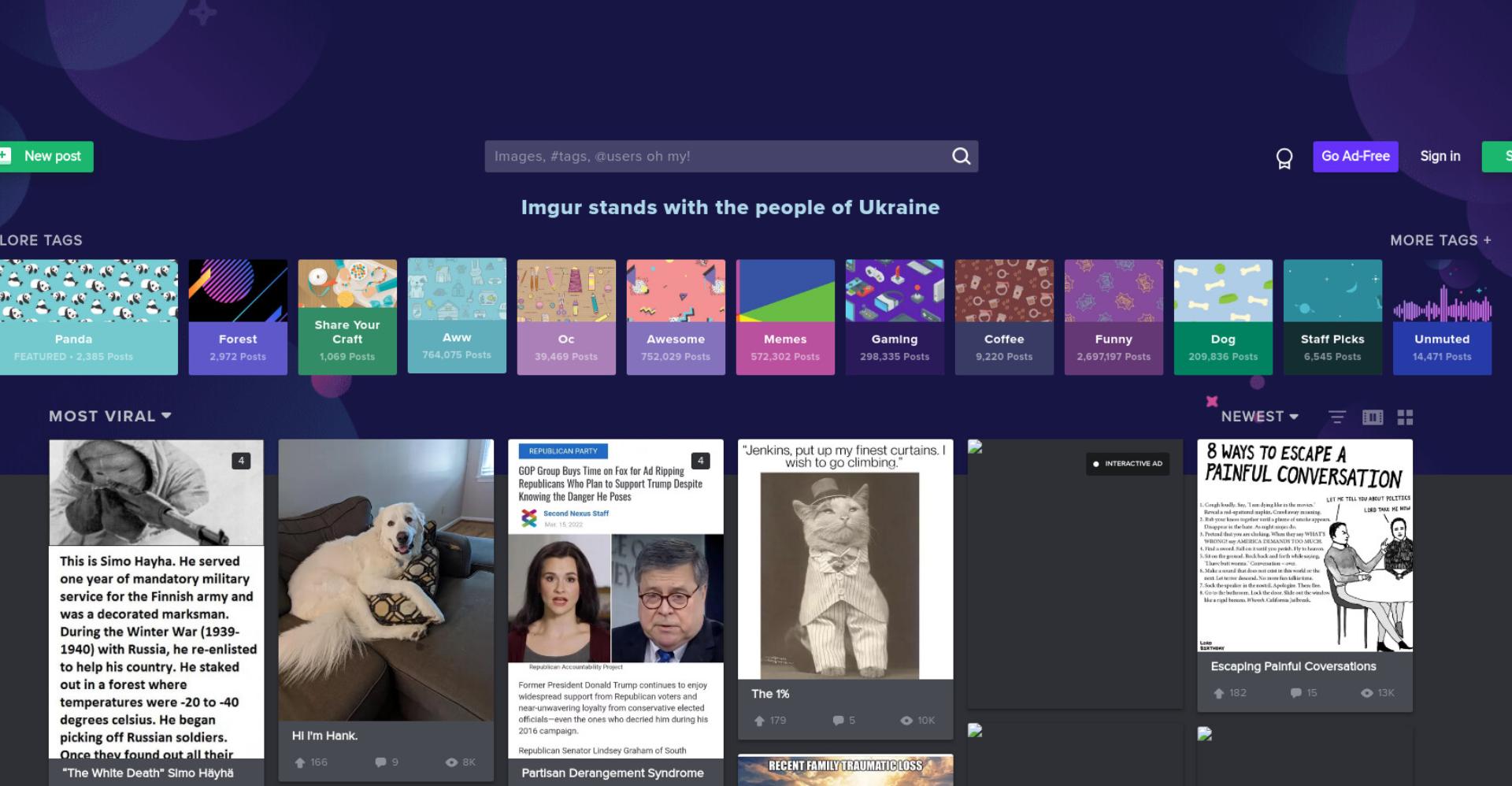1512x786 pixels.
Task: Click the Sign in link
Action: (x=1440, y=156)
